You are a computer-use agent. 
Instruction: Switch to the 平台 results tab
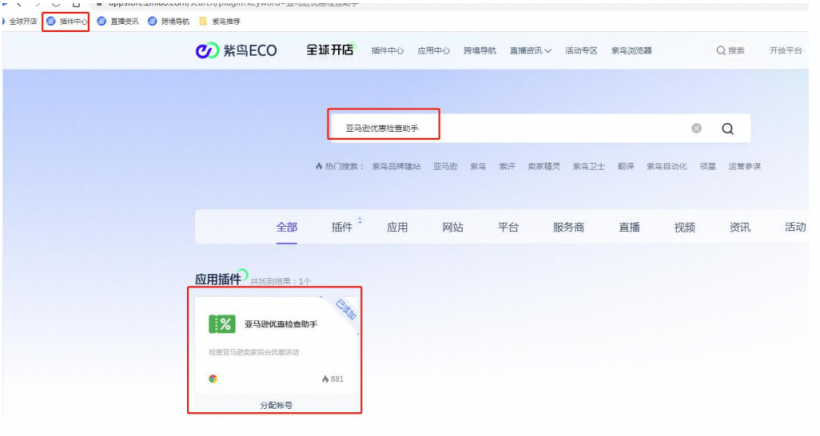[508, 227]
